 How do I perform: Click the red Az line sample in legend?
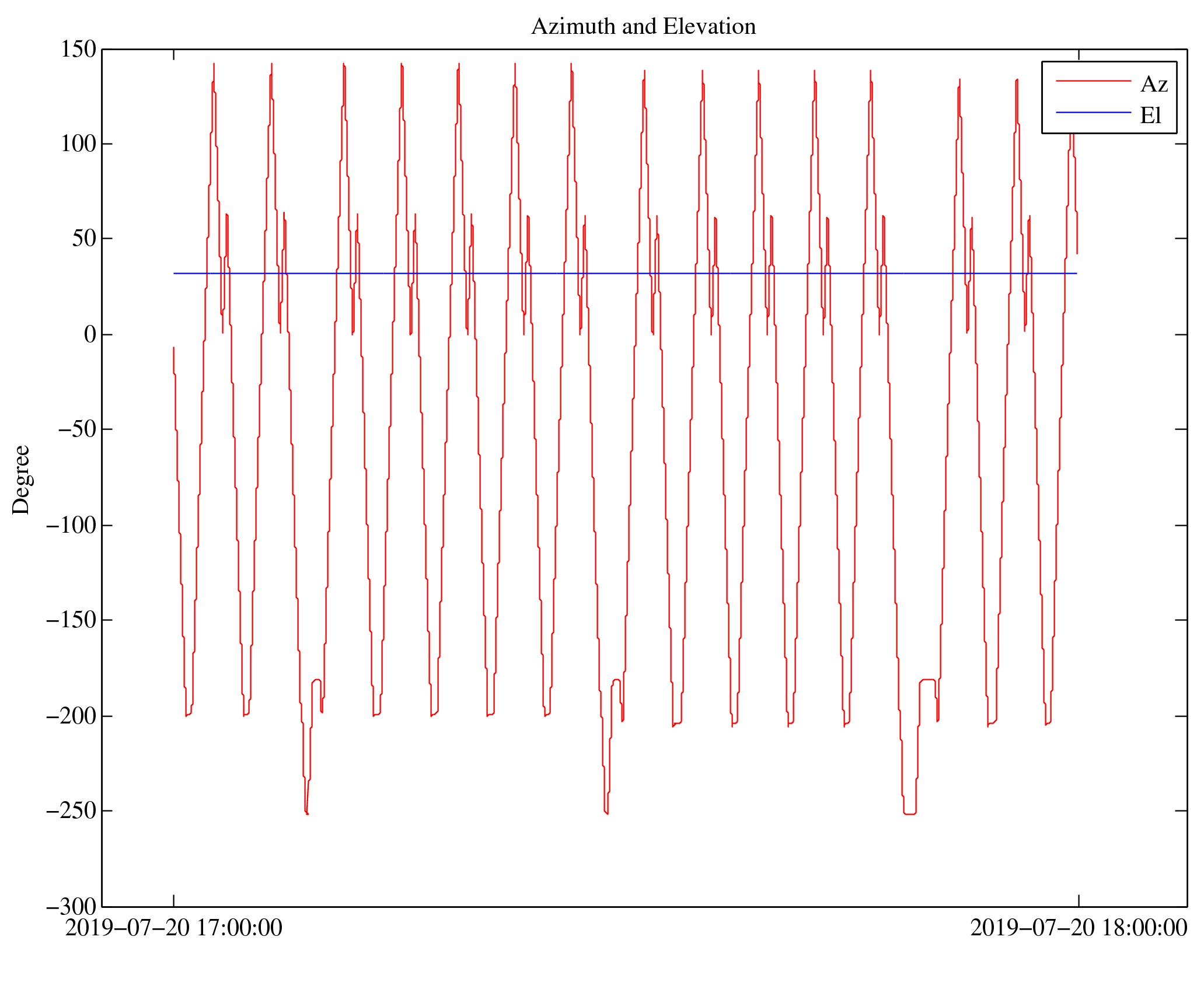pos(1093,81)
